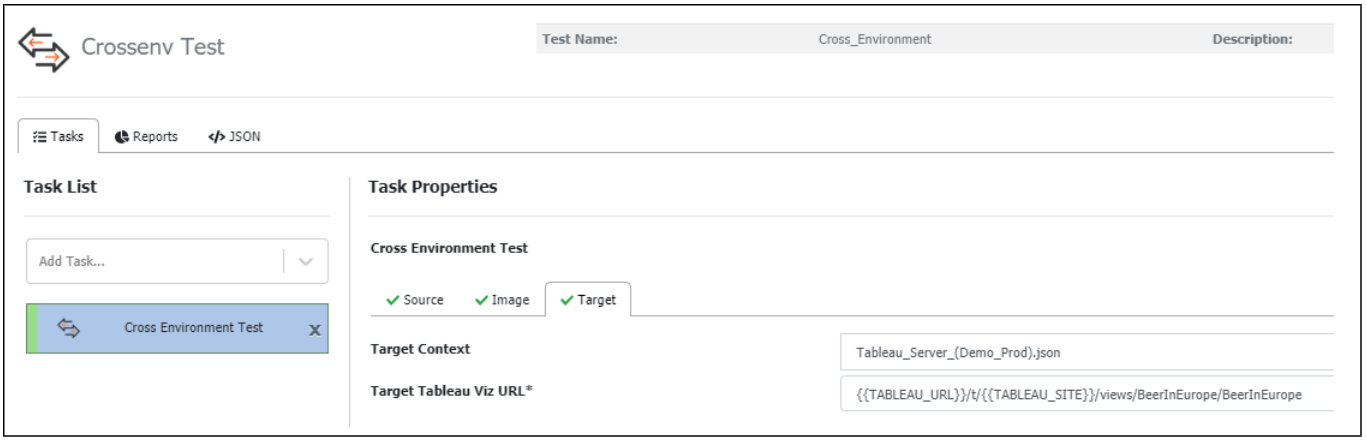Switch to the Tasks tab

[59, 137]
